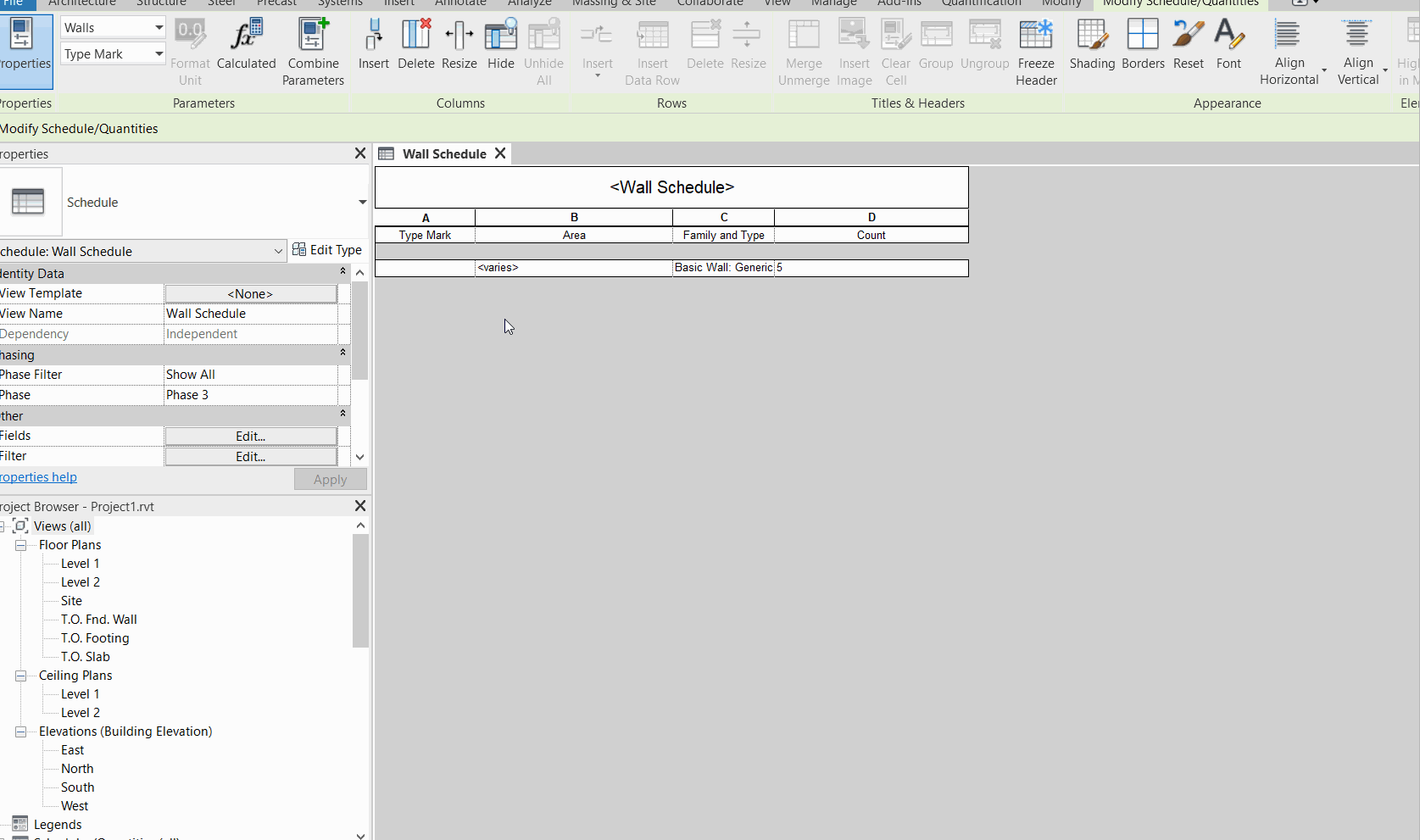
Task: Open the Properties help link
Action: click(x=38, y=476)
